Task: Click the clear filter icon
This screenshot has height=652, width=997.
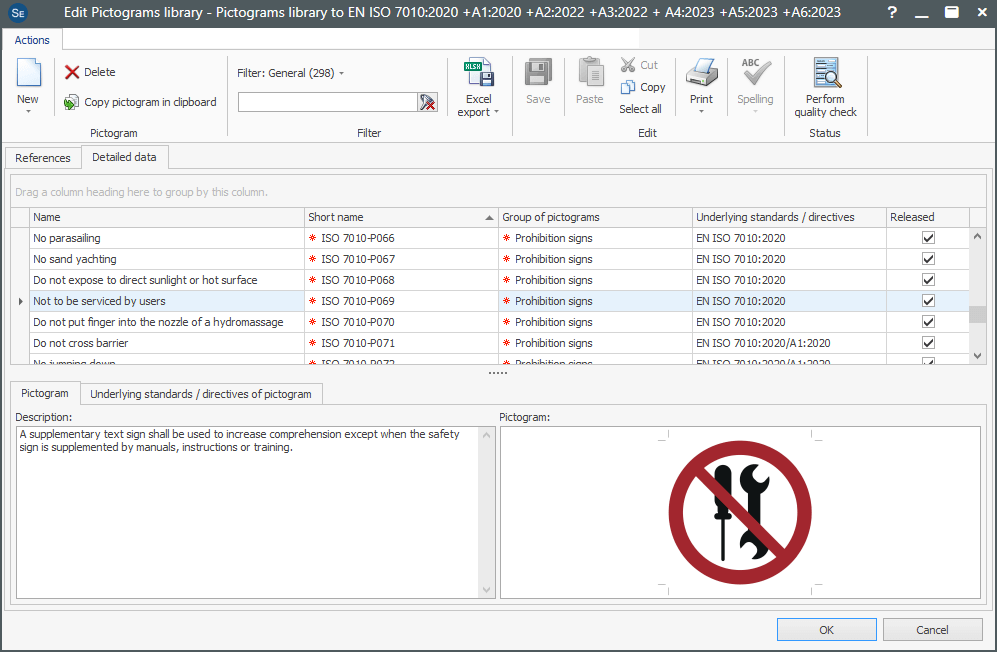Action: click(428, 102)
